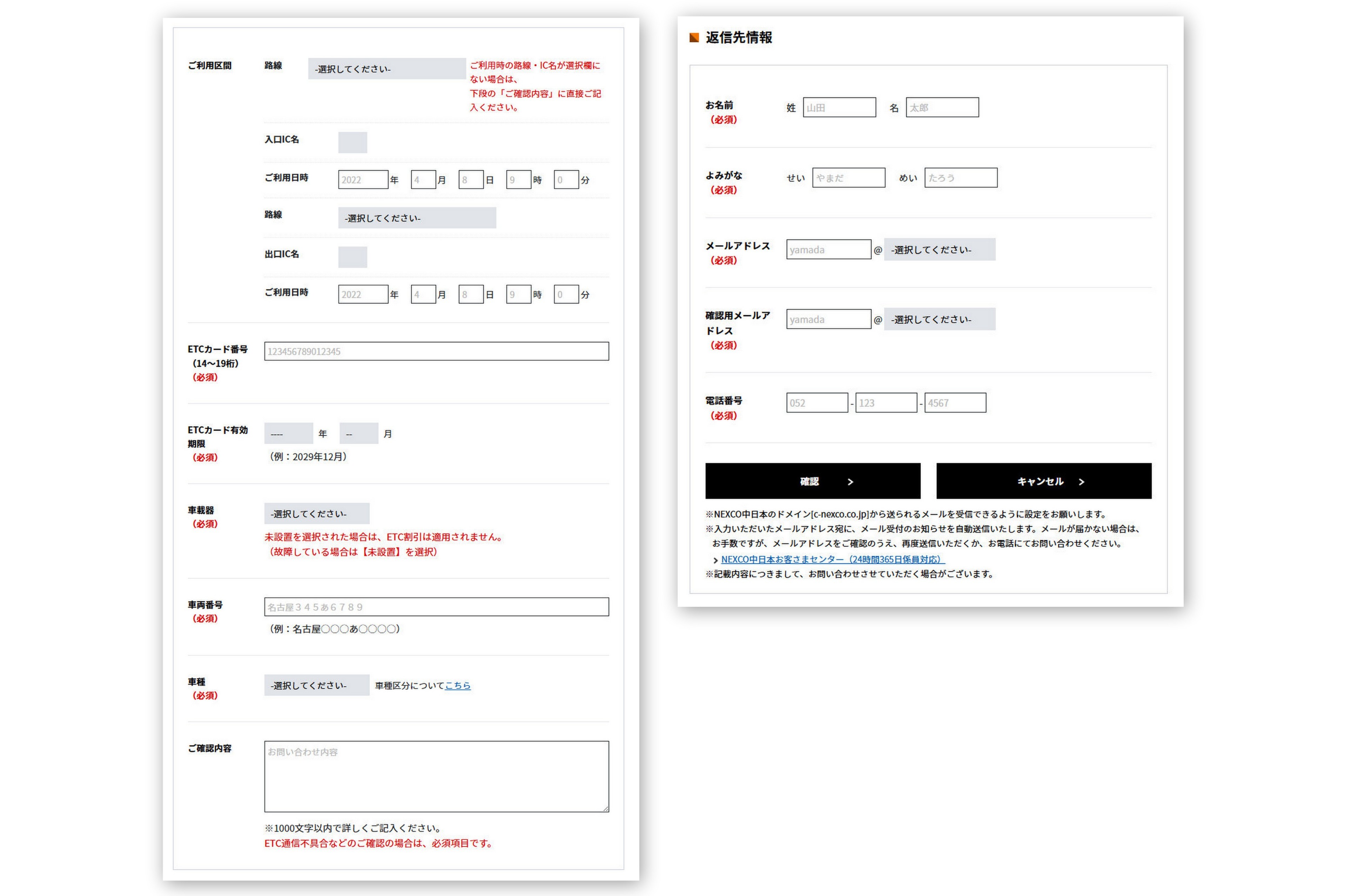Screen dimensions: 1345x896
Task: Open the 車載器 selection dropdown
Action: tap(316, 514)
